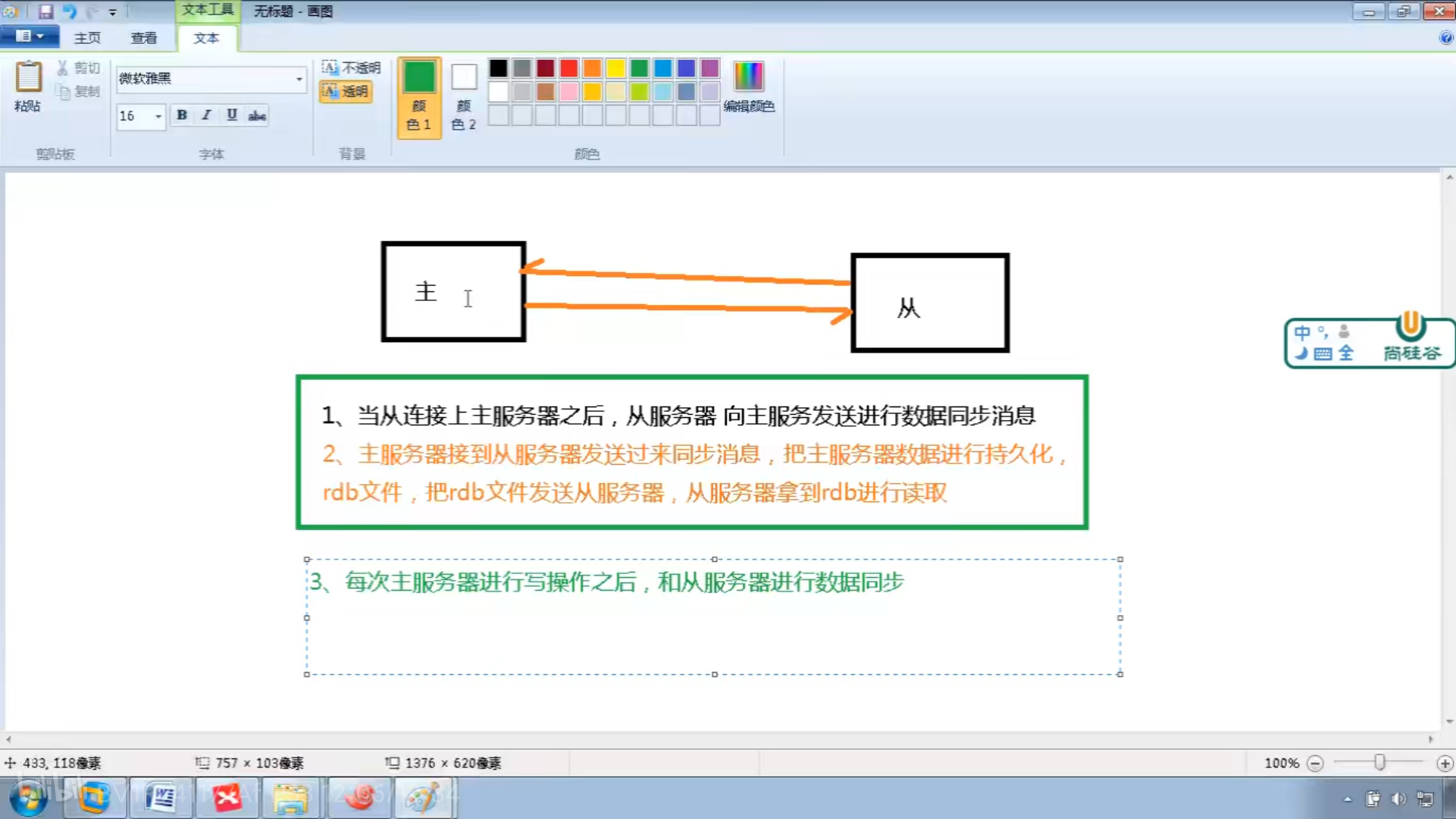Select the 颜色 2 background color button

(464, 97)
